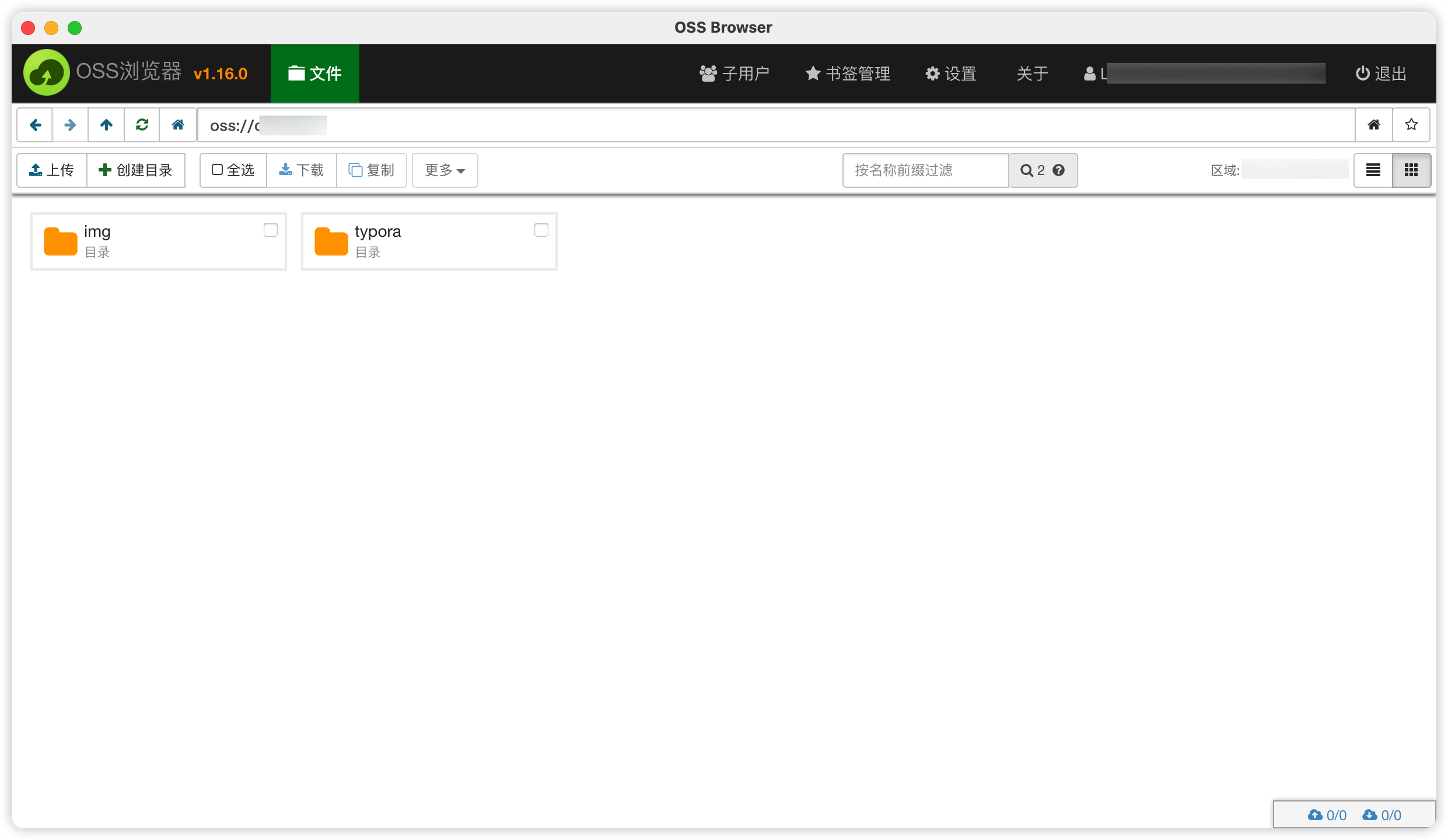Viewport: 1448px width, 840px height.
Task: Click the OSS Browser logo
Action: [46, 73]
